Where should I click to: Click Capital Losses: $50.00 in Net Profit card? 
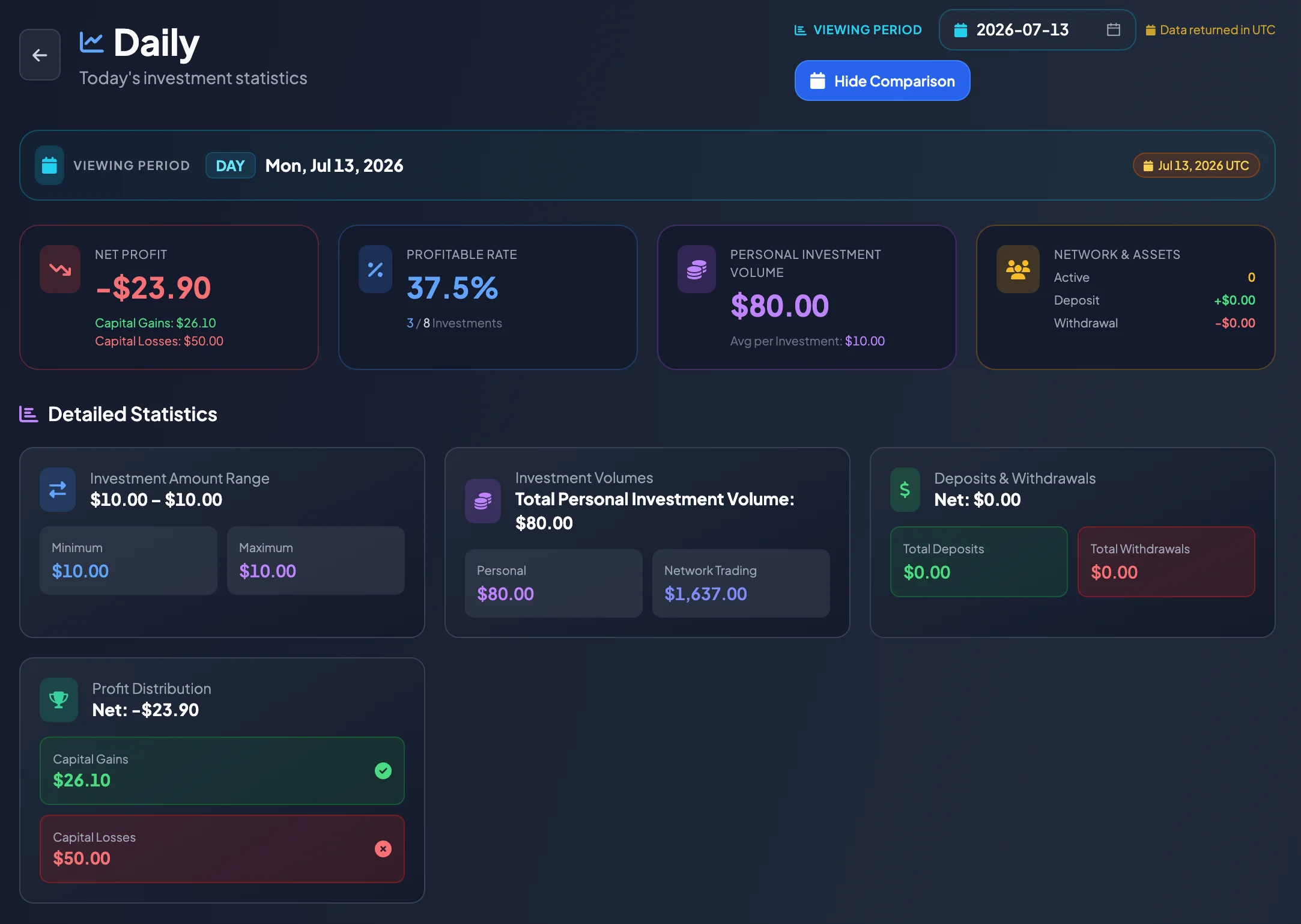(159, 341)
